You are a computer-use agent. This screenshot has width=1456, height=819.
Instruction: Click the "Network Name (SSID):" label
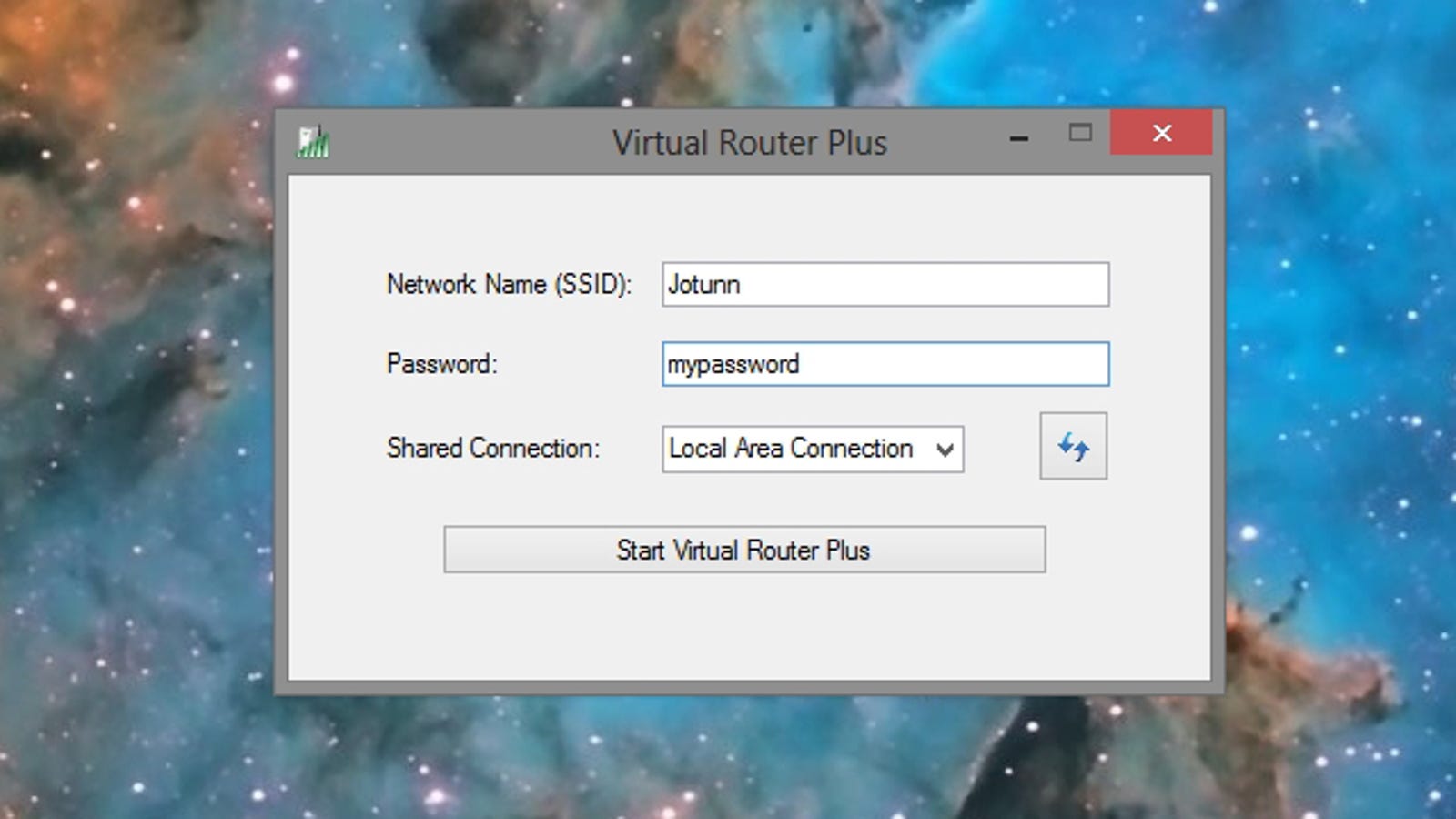tap(509, 285)
